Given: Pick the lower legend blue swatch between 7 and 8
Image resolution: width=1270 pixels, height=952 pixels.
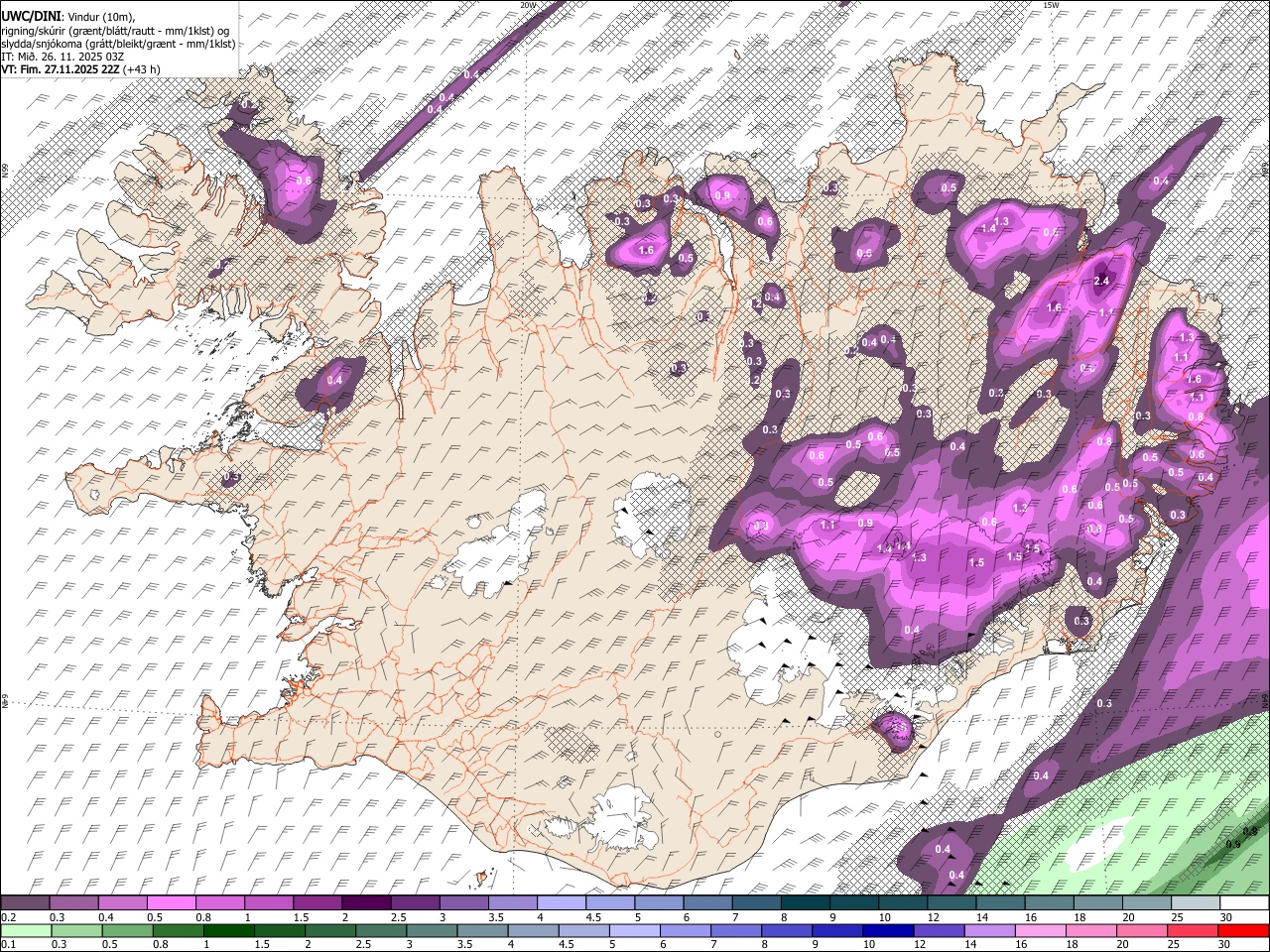Looking at the screenshot, I should [737, 930].
